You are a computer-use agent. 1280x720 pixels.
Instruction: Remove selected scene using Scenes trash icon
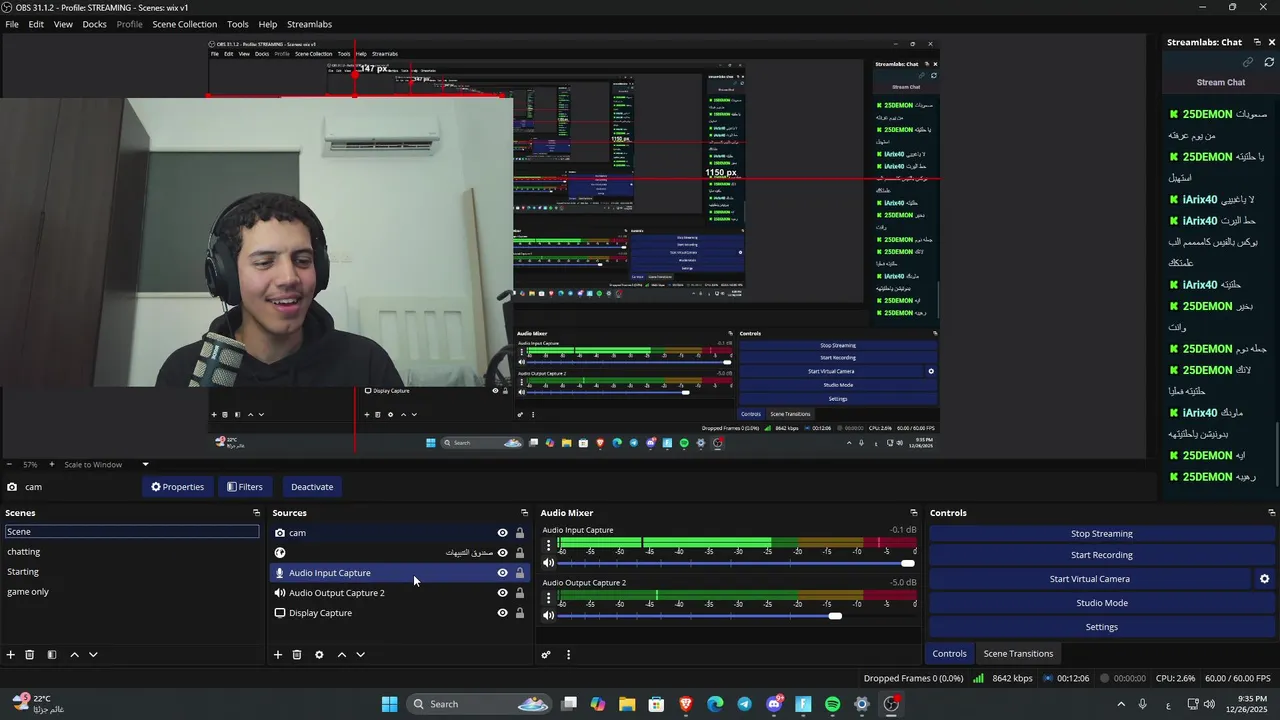coord(30,655)
